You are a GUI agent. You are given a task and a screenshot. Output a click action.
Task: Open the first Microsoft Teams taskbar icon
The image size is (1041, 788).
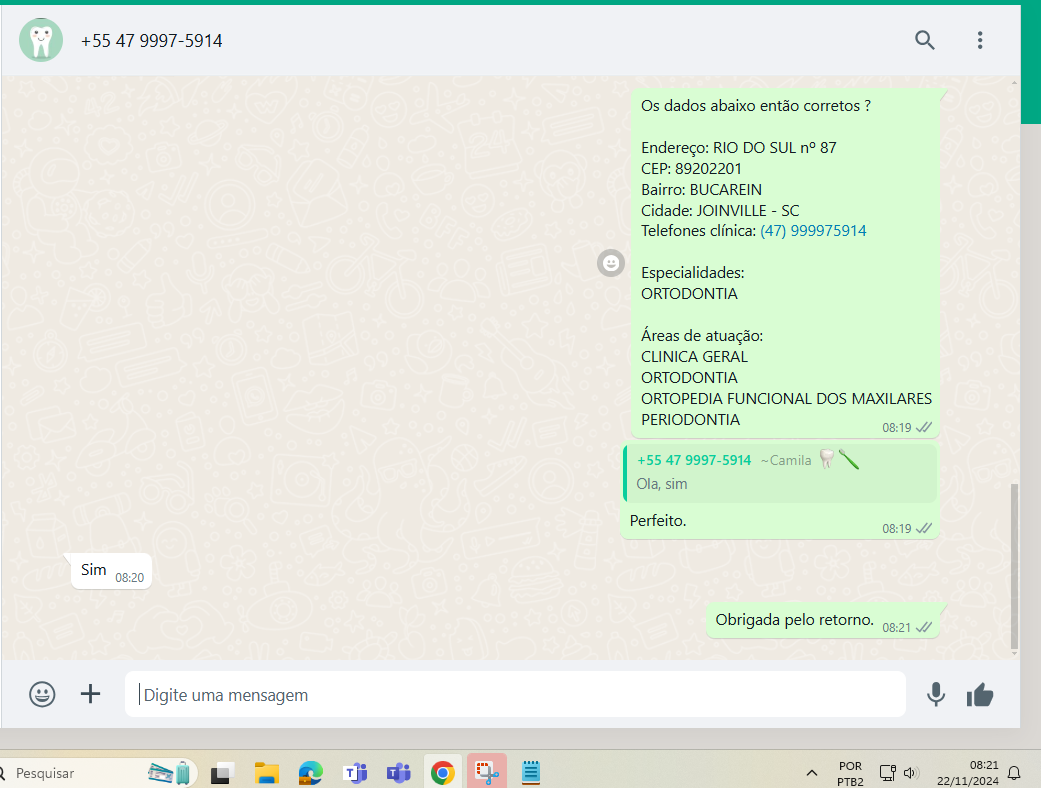355,773
